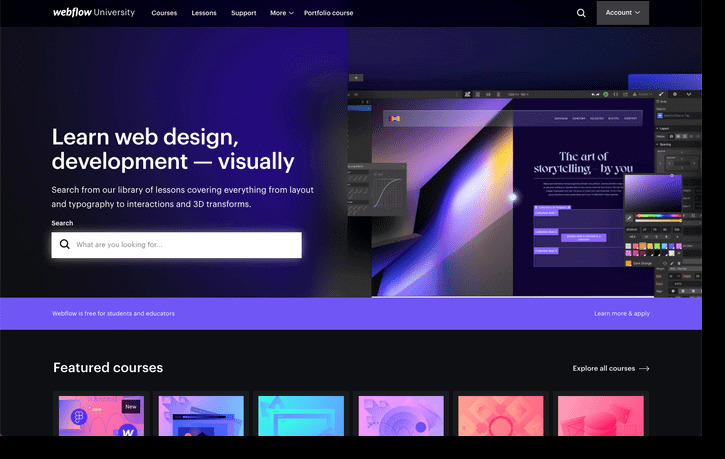Click the 'Webflow is free for students and educators' text
Image resolution: width=725 pixels, height=459 pixels.
coord(113,313)
